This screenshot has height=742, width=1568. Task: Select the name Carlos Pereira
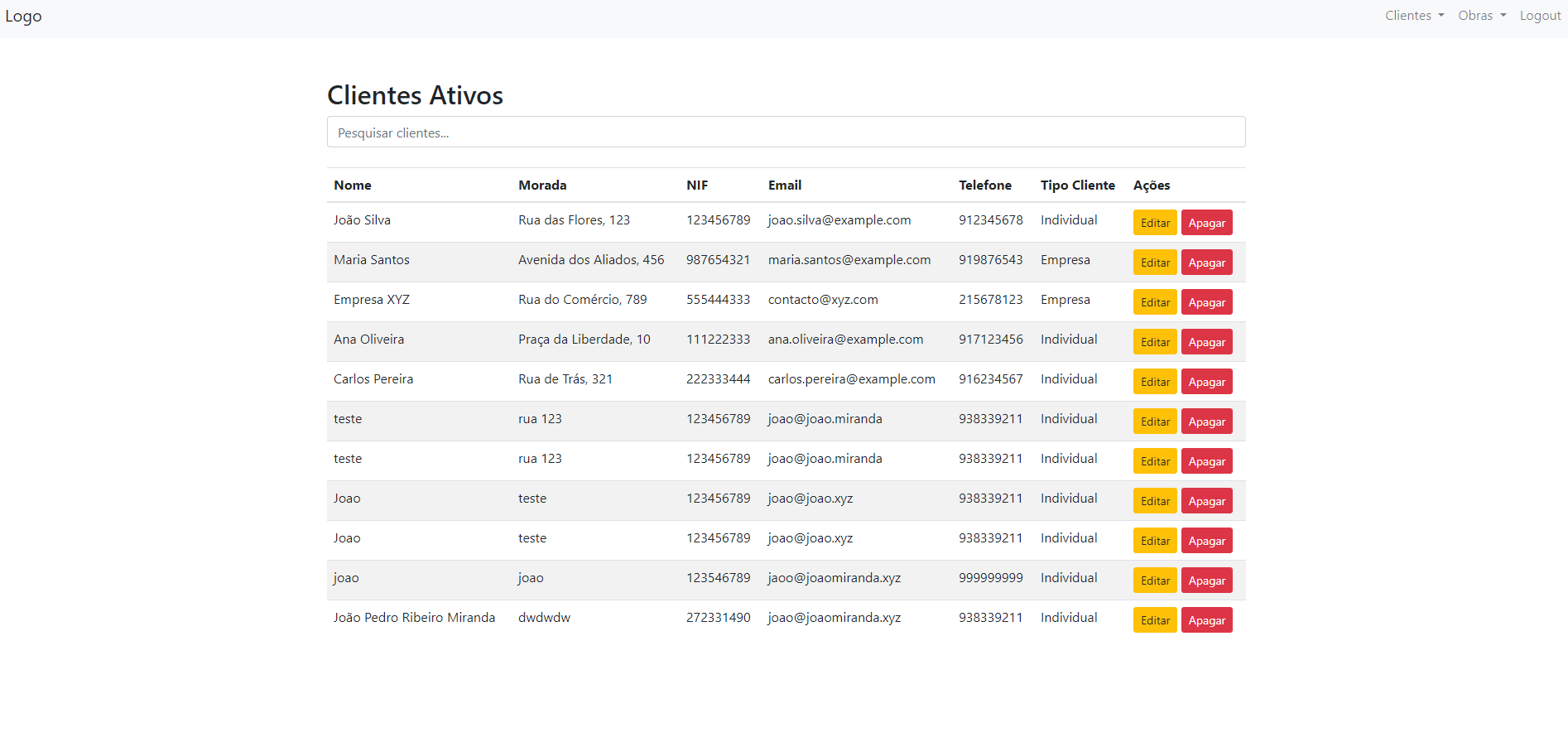pos(373,379)
